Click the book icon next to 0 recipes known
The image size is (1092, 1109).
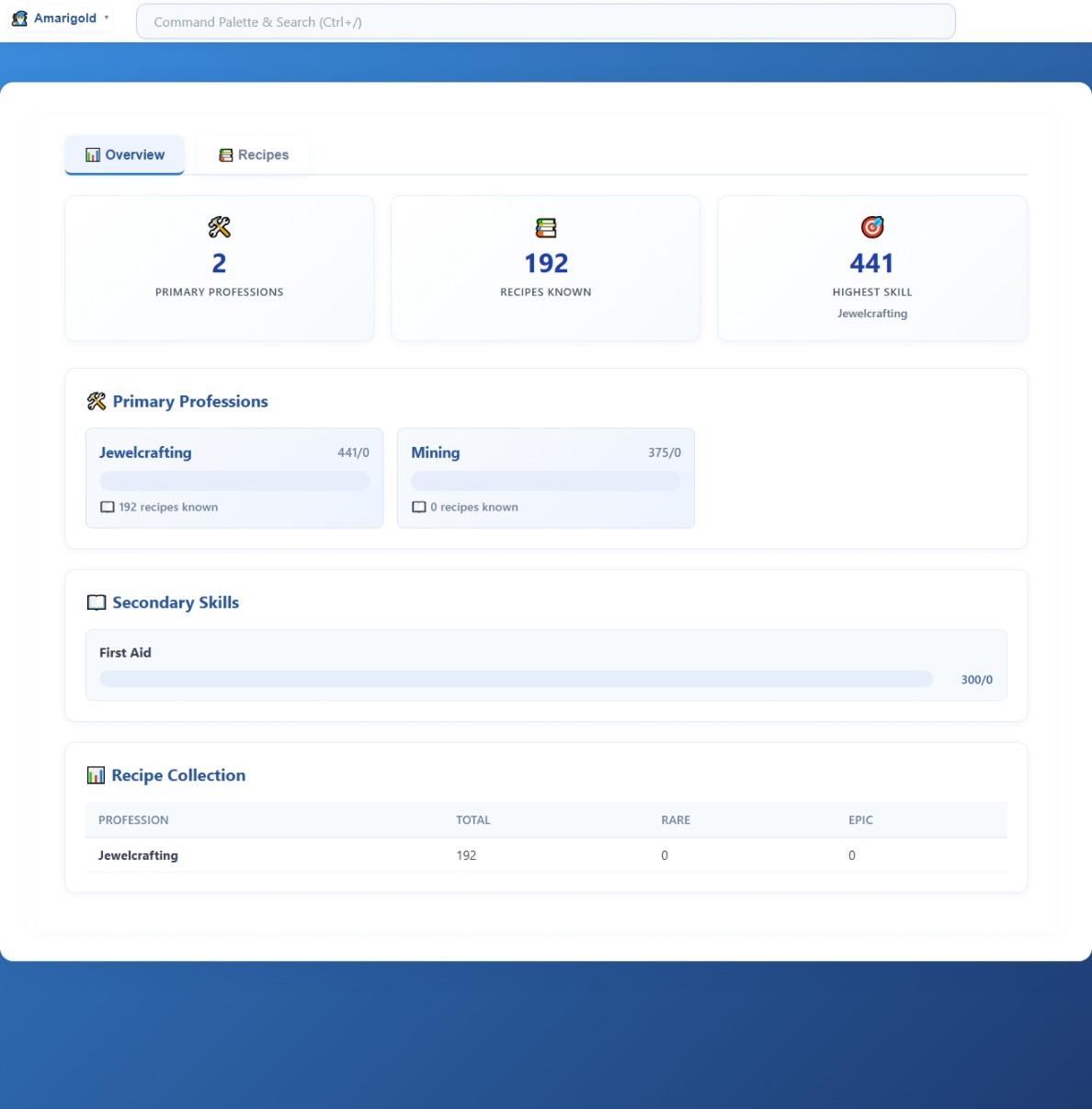(419, 507)
